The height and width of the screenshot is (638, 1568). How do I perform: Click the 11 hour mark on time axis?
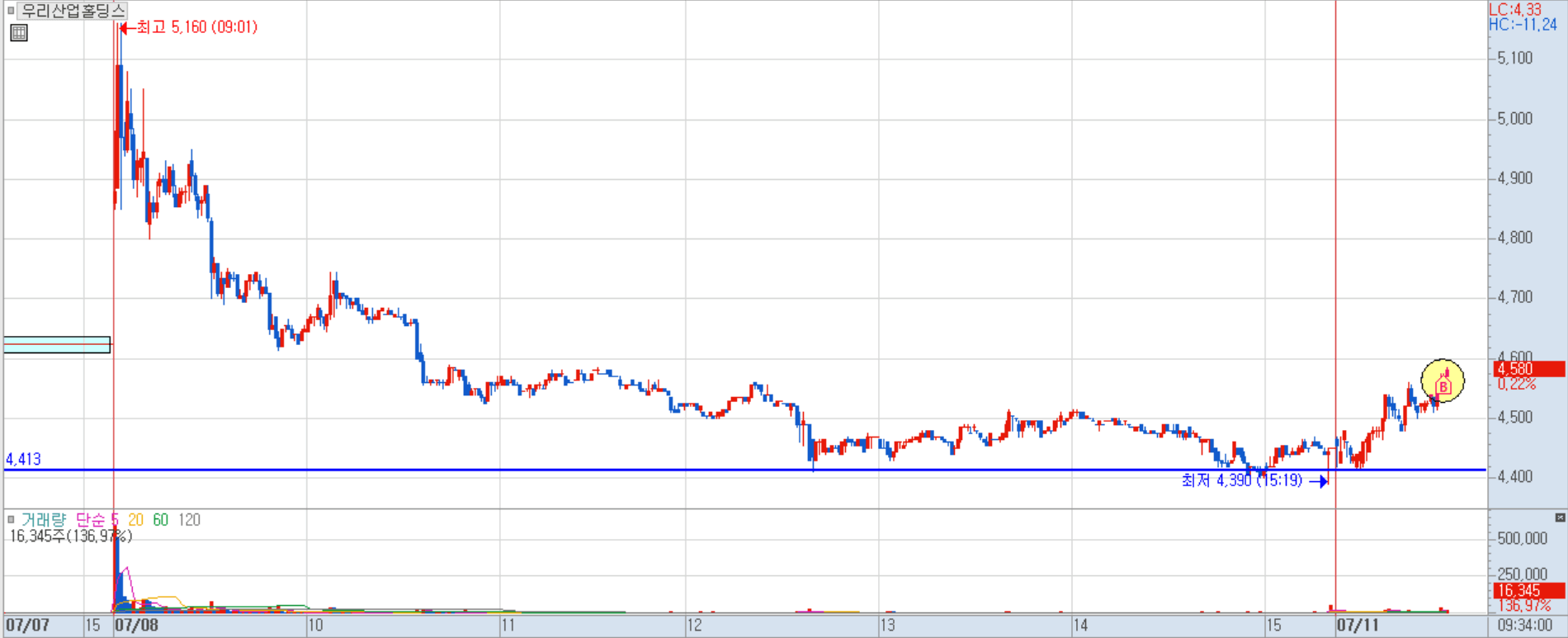pos(508,626)
